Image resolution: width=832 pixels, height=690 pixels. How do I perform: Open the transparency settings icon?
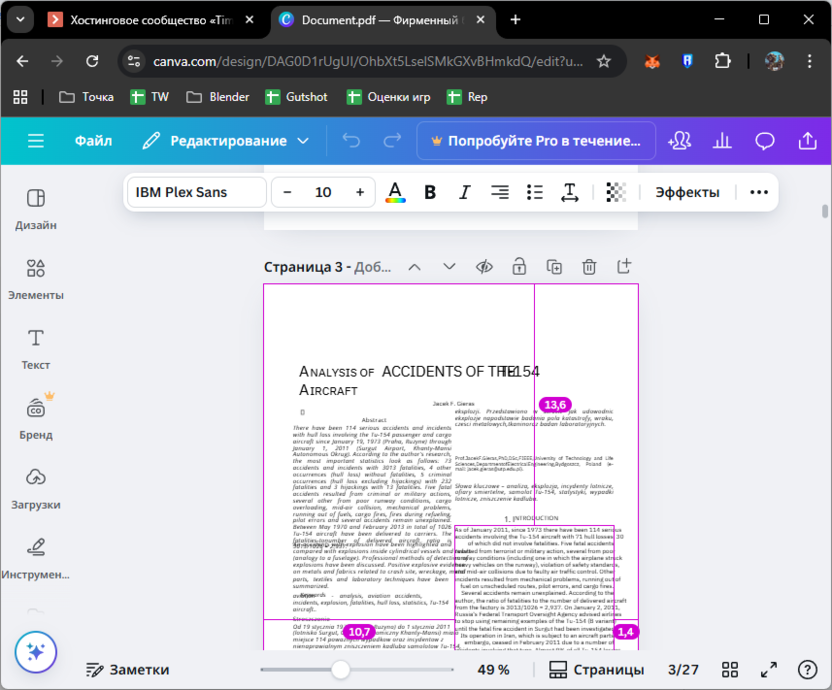(615, 192)
